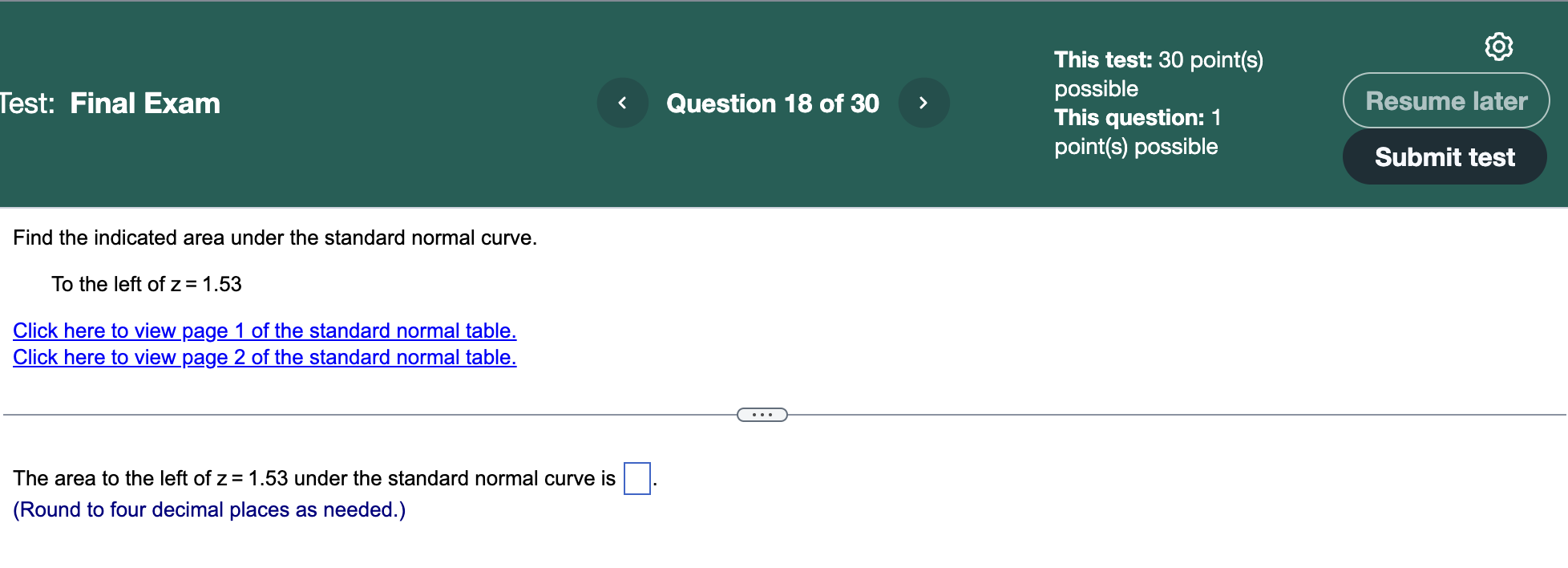Click Submit test
Viewport: 1568px width, 568px height.
click(1444, 157)
